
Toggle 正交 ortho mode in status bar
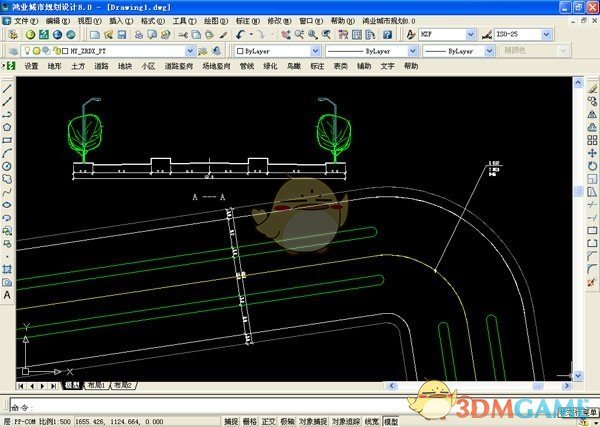(x=269, y=422)
